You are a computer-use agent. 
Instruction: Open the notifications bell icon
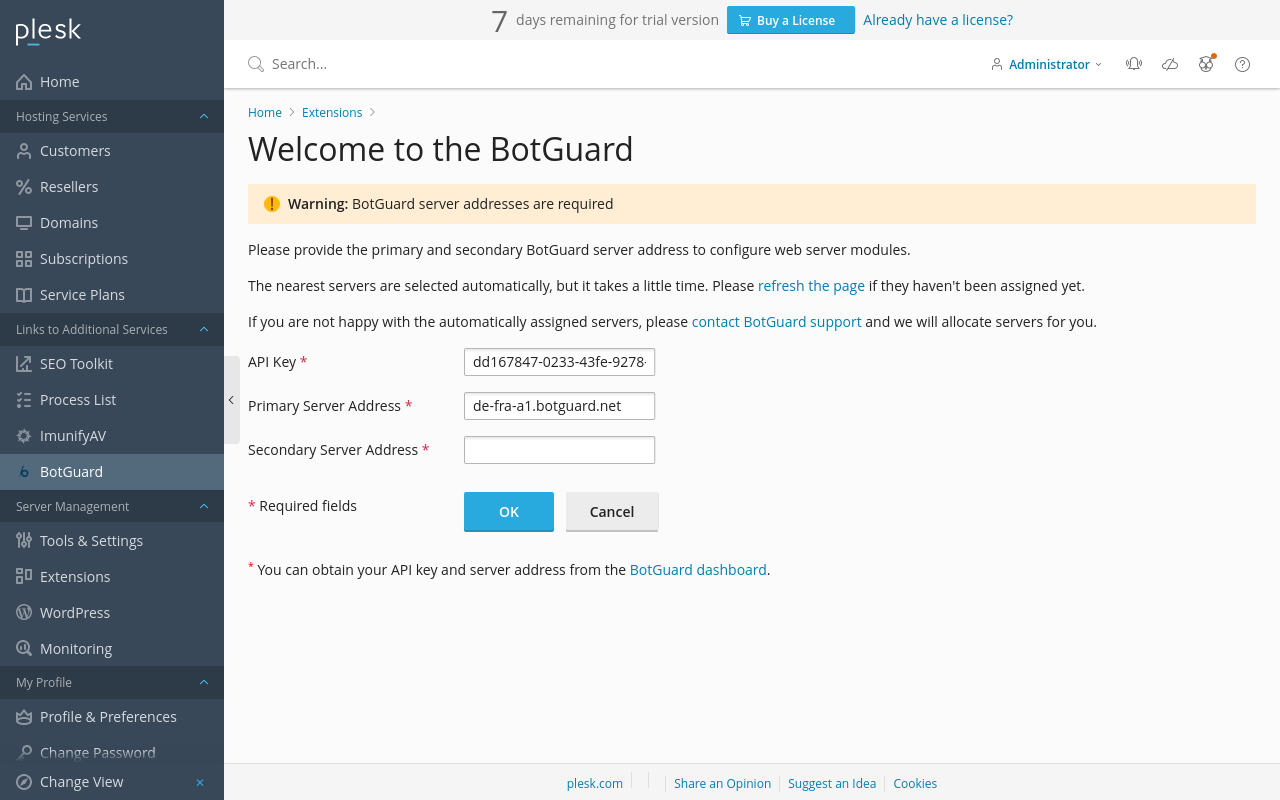coord(1133,64)
